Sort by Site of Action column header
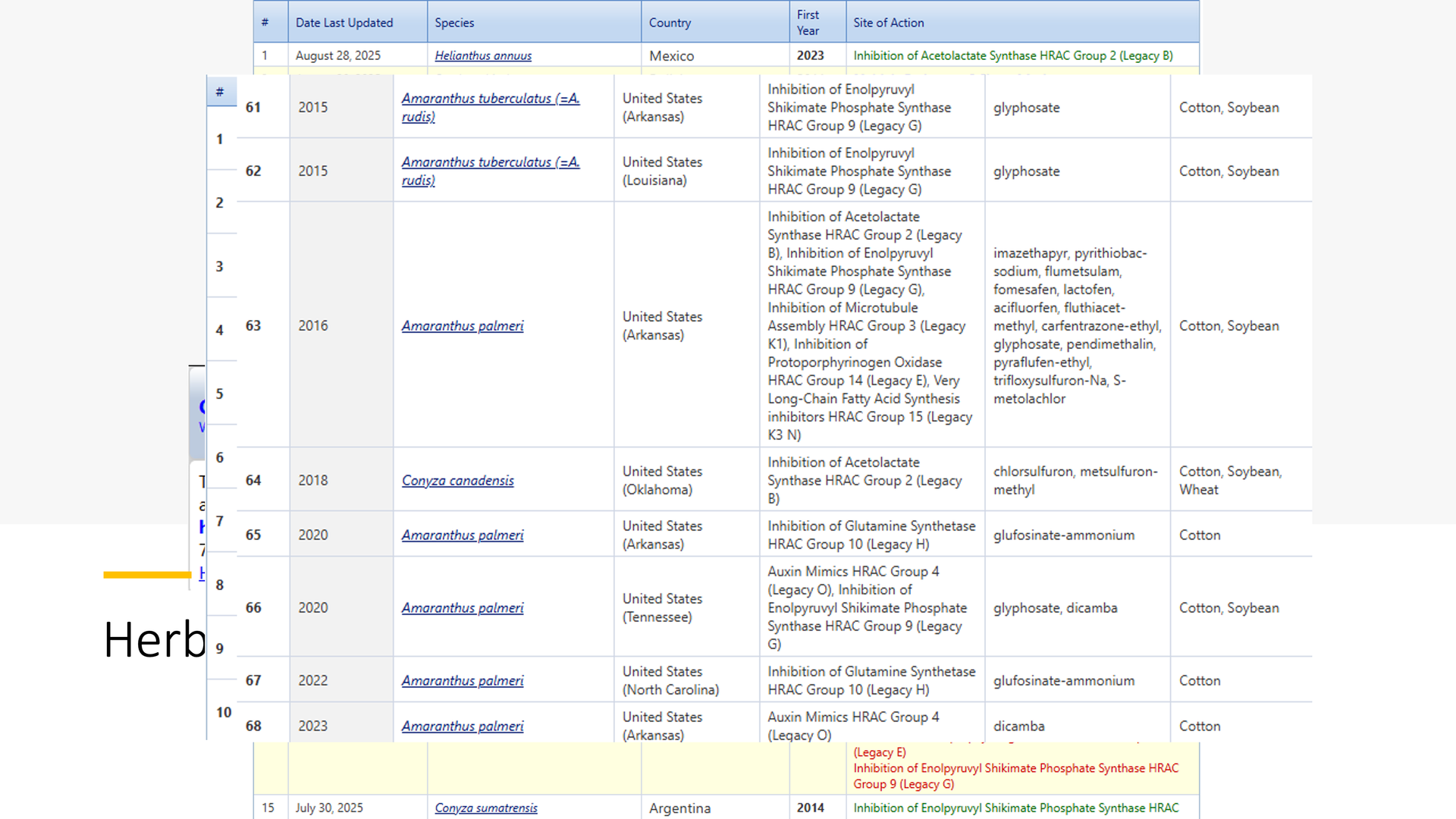Viewport: 1456px width, 819px height. 888,23
